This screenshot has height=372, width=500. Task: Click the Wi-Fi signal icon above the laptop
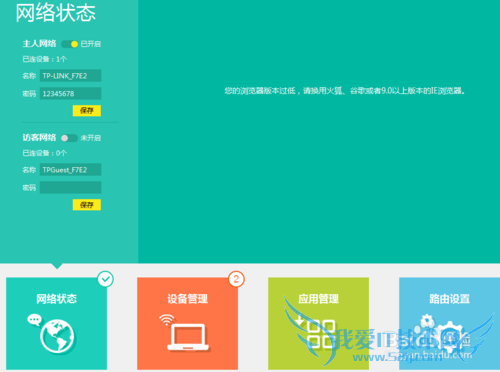[x=167, y=320]
